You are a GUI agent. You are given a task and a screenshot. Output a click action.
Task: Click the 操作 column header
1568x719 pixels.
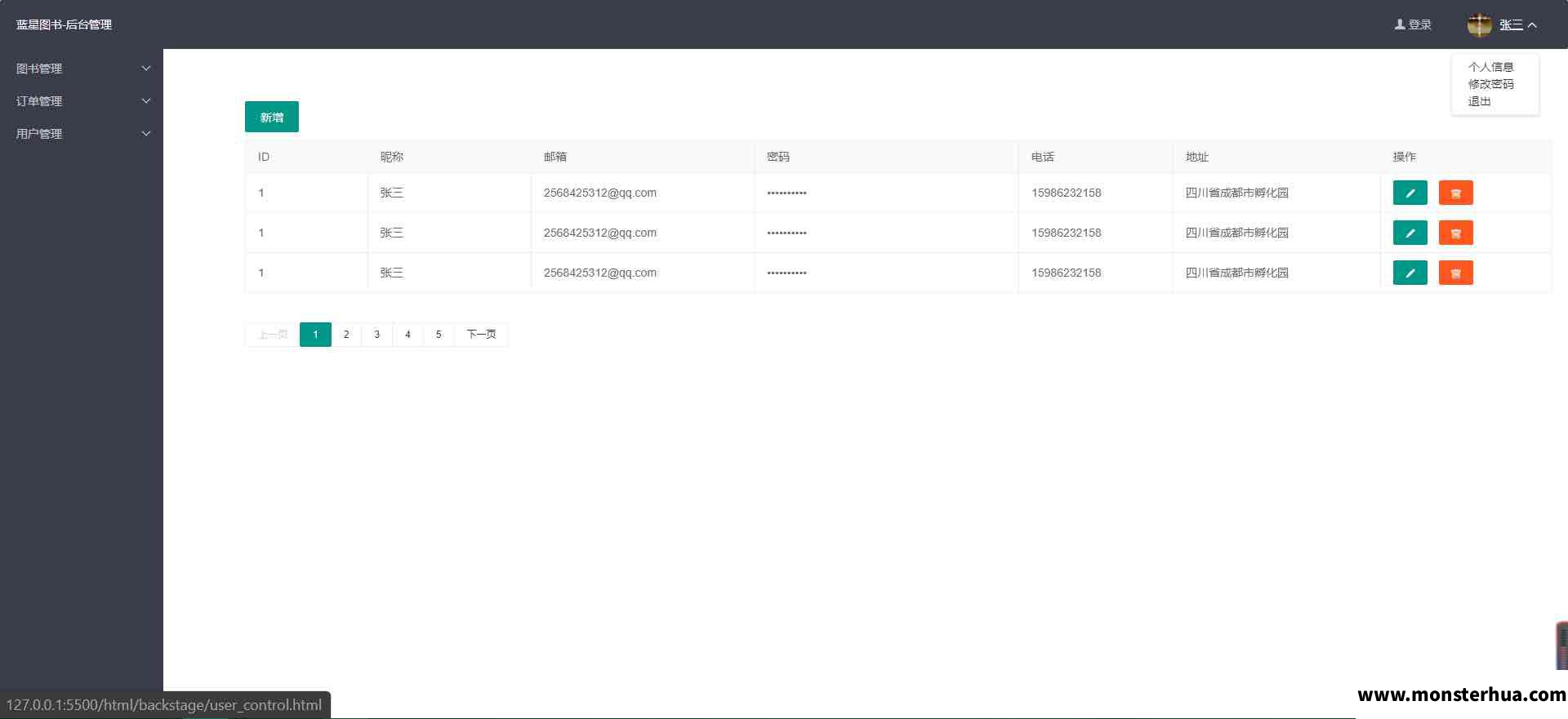[1405, 157]
